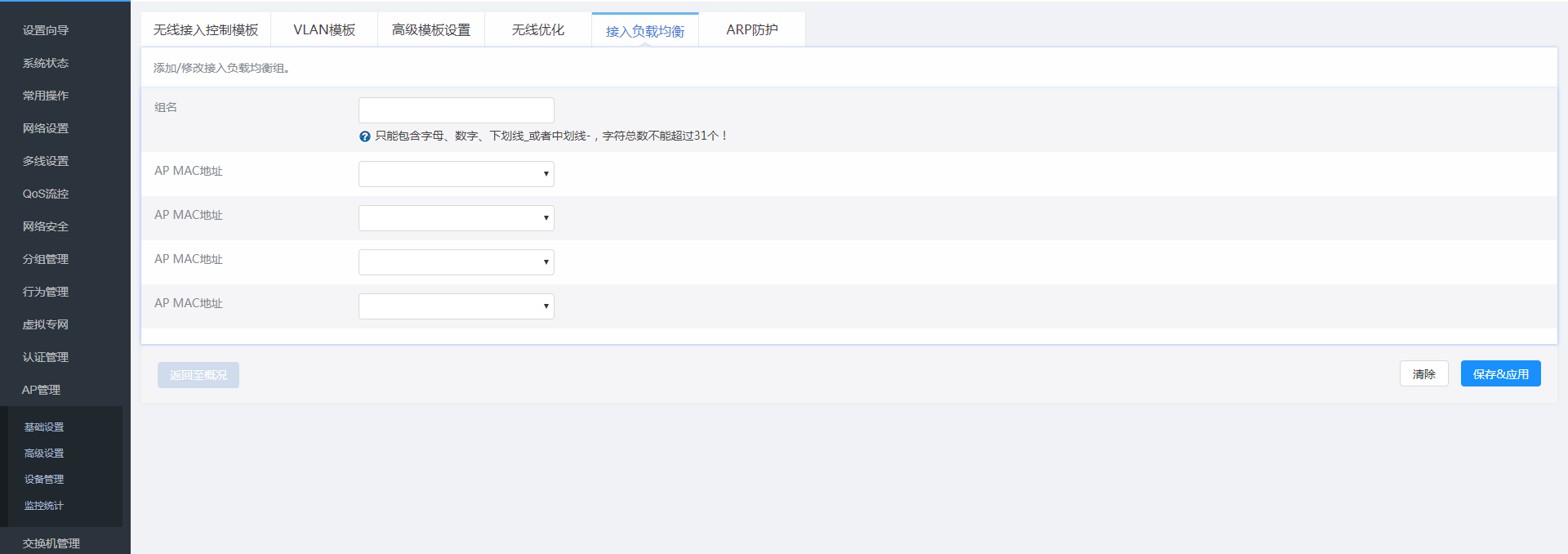Expand the AP管理 sidebar section
The image size is (1568, 554).
click(x=41, y=390)
